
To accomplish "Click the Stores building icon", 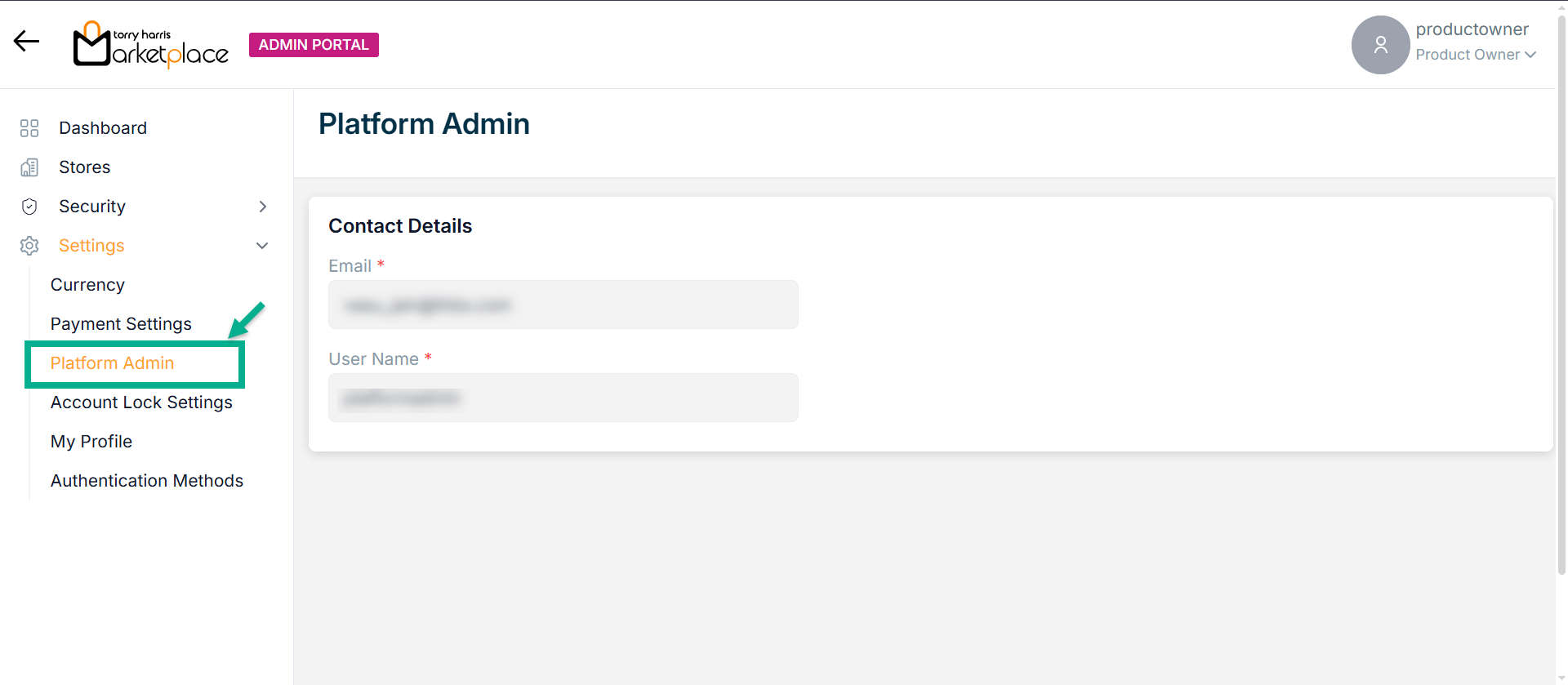I will (29, 167).
